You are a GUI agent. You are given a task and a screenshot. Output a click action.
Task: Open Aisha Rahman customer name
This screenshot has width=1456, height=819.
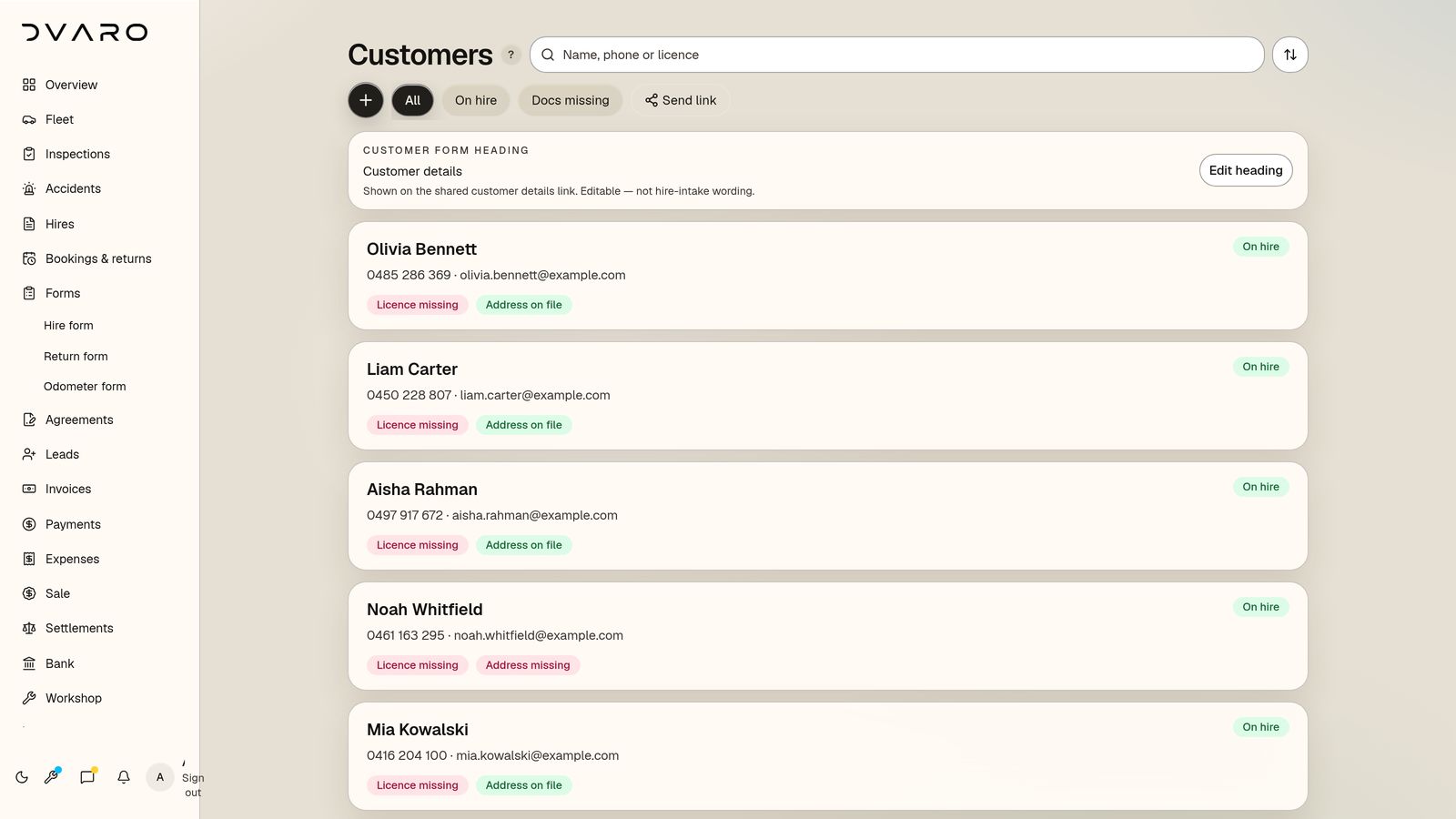coord(422,490)
